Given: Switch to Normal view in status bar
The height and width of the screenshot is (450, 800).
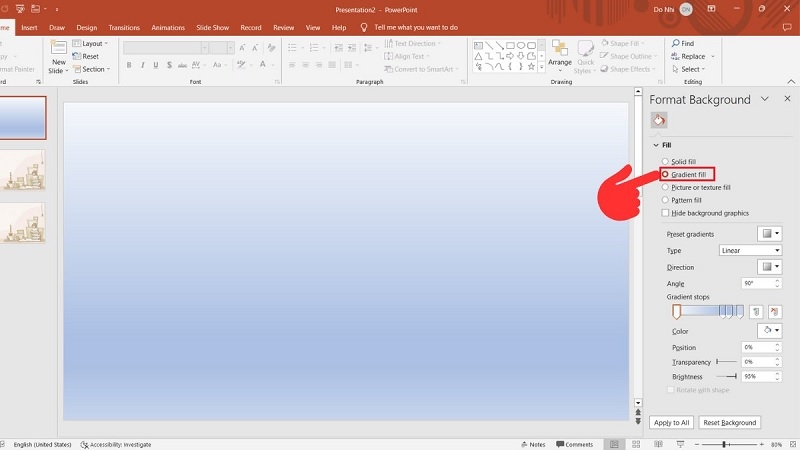Looking at the screenshot, I should (x=614, y=444).
